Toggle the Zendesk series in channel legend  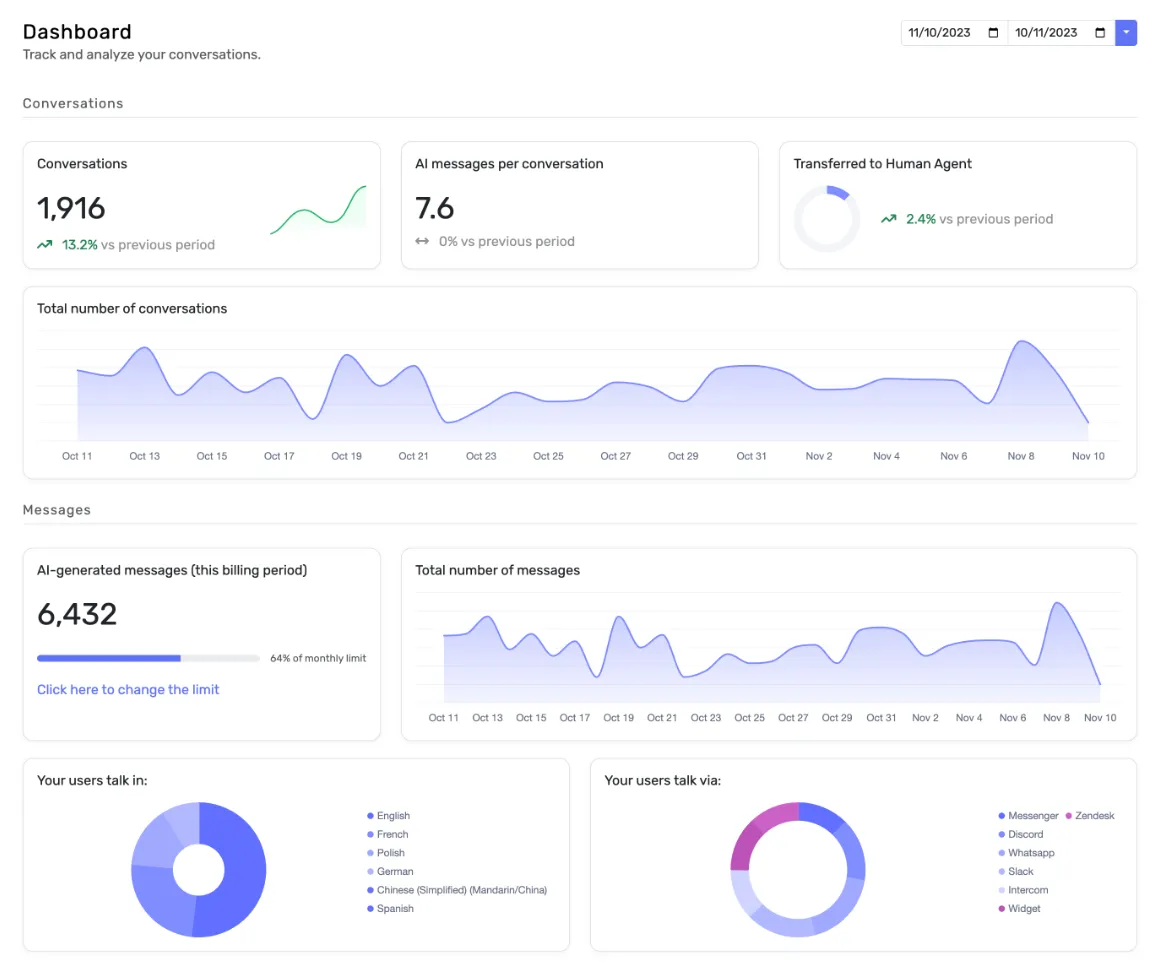pos(1094,816)
